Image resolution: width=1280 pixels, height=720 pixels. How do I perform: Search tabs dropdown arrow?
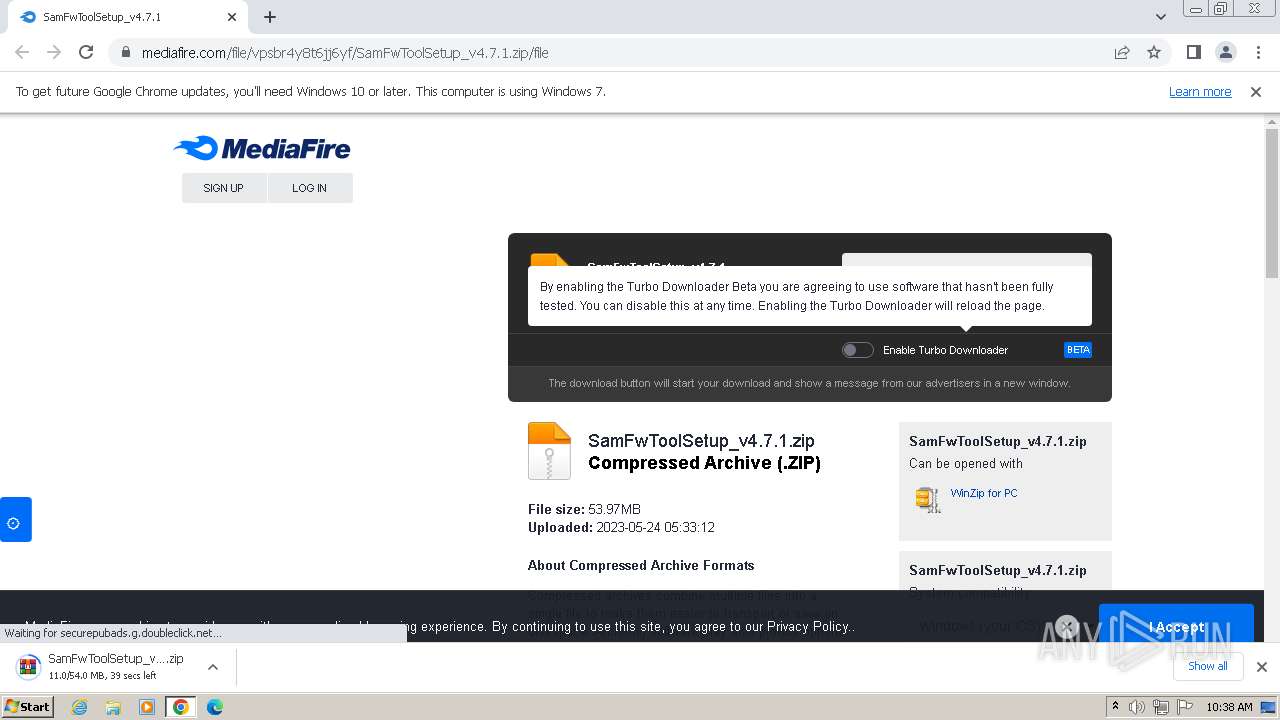click(x=1161, y=17)
